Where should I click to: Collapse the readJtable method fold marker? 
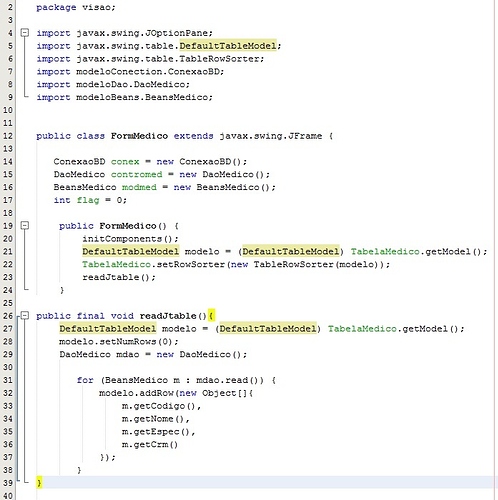click(25, 315)
